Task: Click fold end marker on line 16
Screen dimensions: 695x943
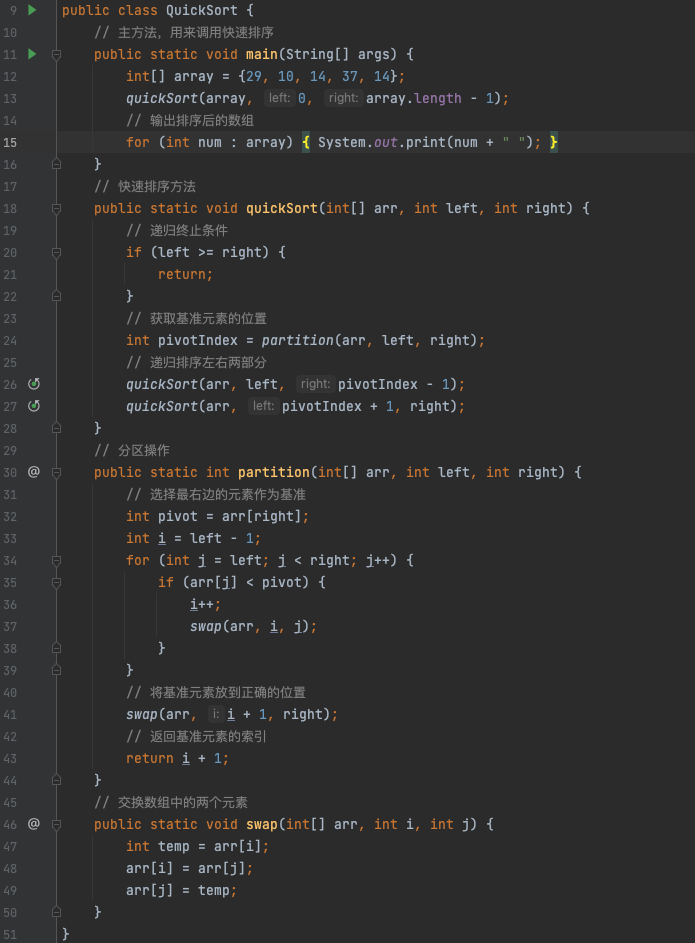Action: [57, 164]
